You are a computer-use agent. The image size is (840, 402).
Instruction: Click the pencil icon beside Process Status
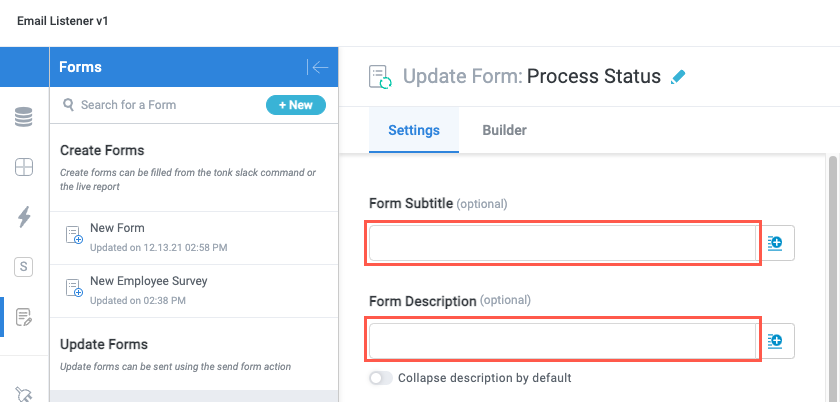pos(679,76)
